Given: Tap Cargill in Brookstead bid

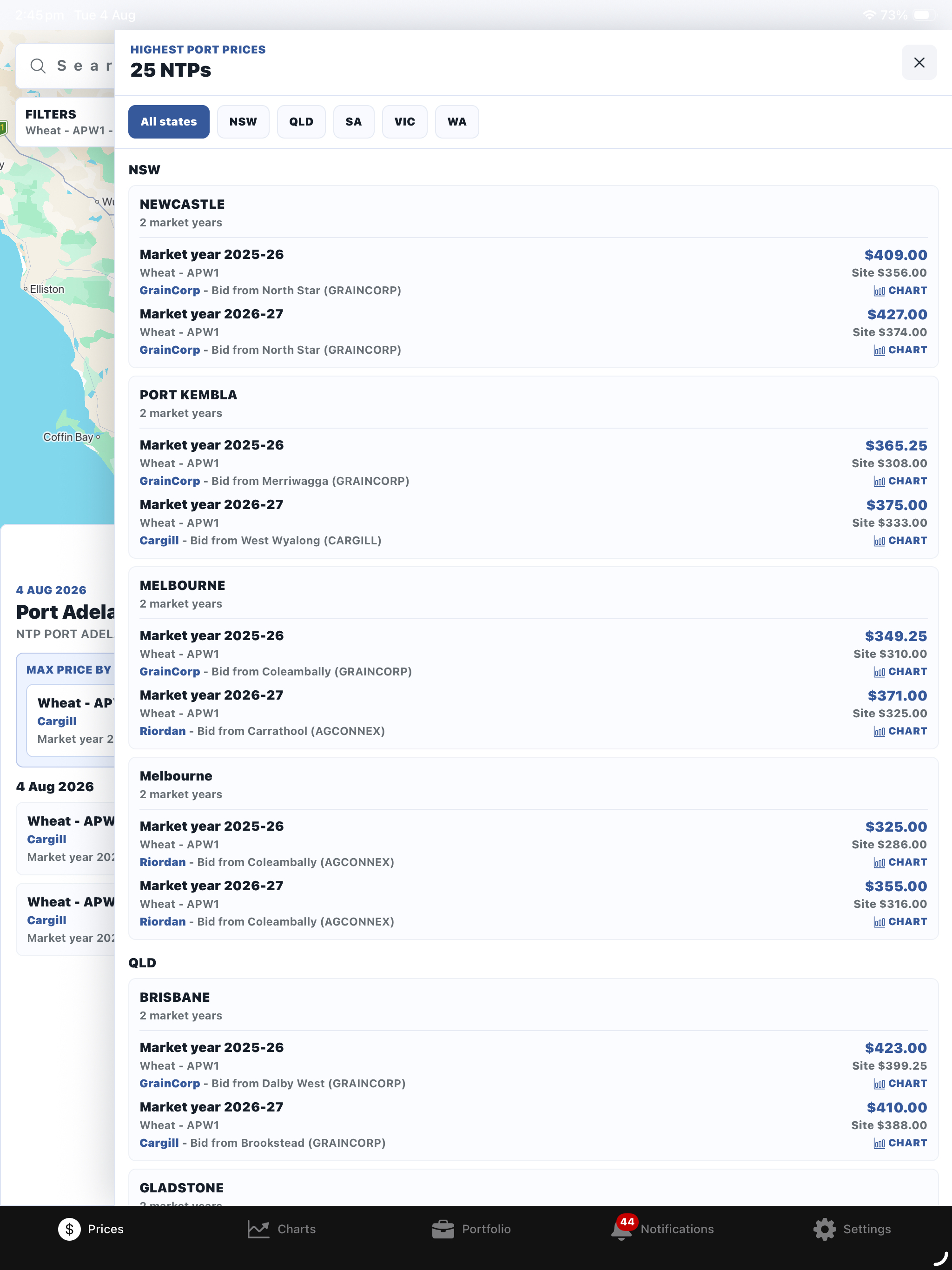Looking at the screenshot, I should pyautogui.click(x=159, y=1143).
